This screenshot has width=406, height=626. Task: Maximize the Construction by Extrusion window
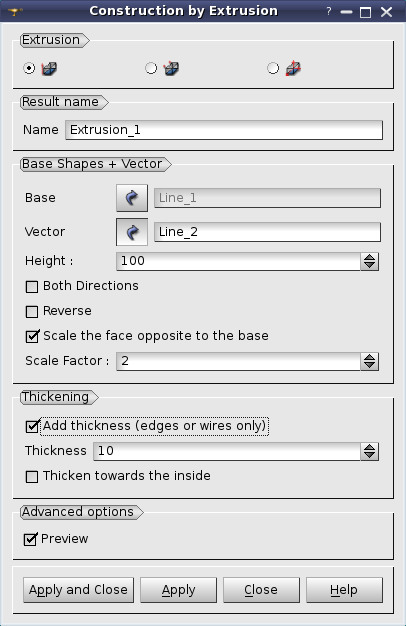coord(365,12)
